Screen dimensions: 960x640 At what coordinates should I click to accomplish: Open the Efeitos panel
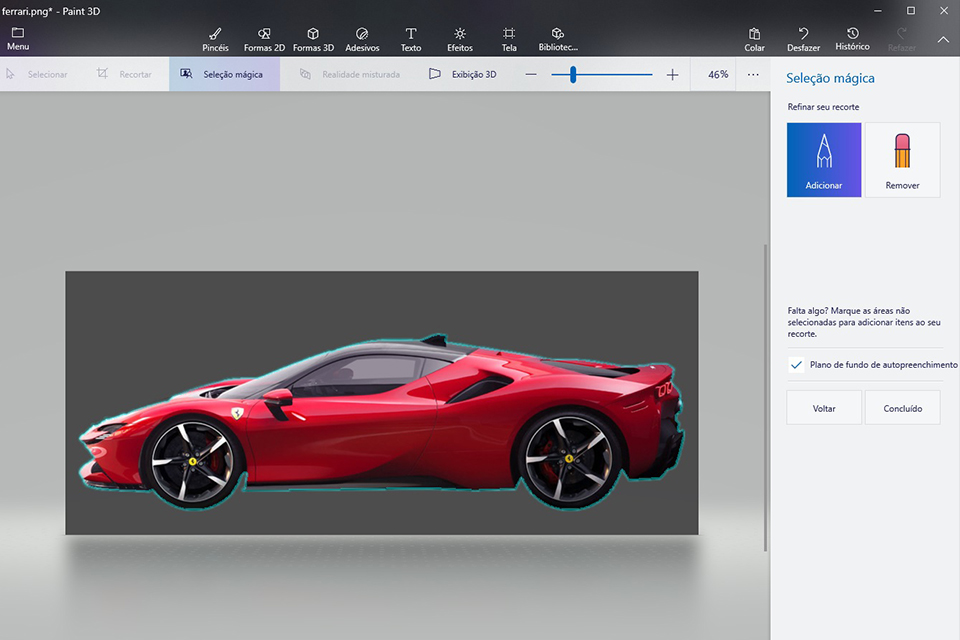pos(460,39)
